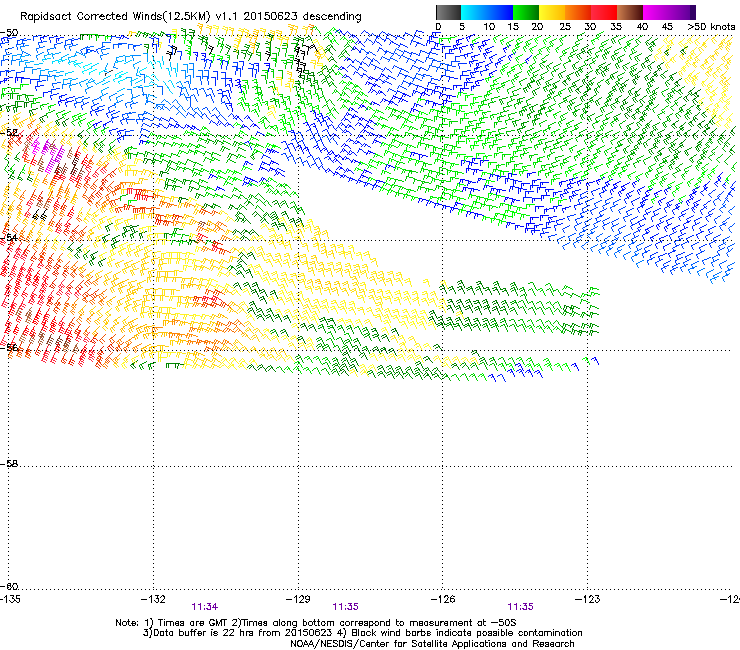Image resolution: width=740 pixels, height=650 pixels.
Task: Click the green 15–20 knots legend swatch
Action: coord(526,12)
